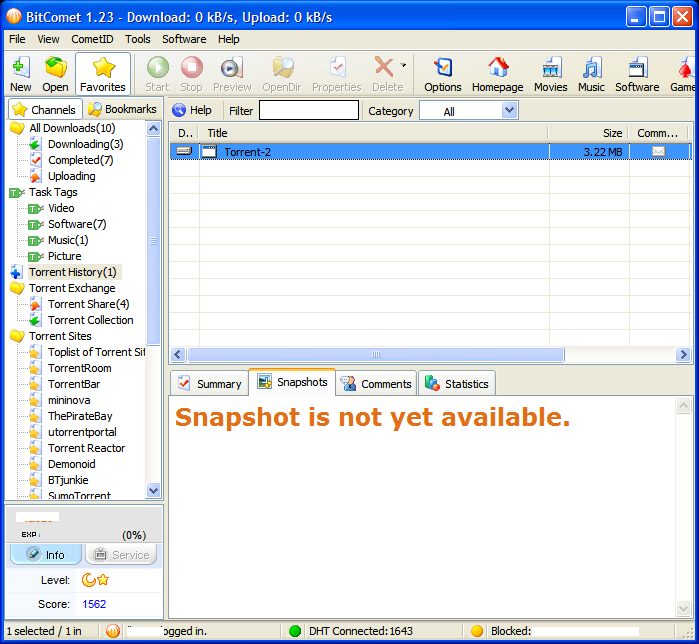699x644 pixels.
Task: Open ThePirateBay site link
Action: 80,416
